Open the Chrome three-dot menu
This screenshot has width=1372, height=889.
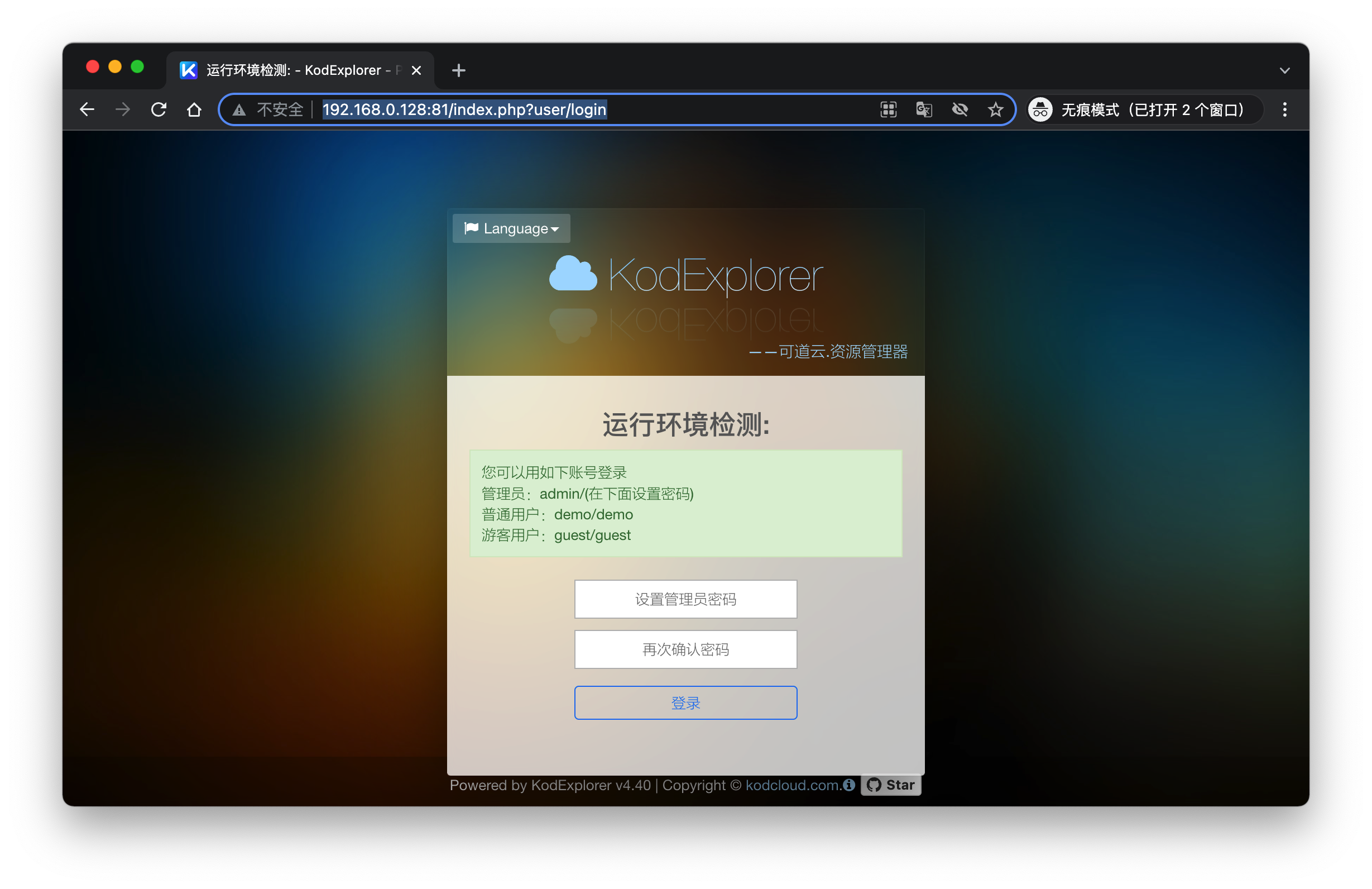[x=1284, y=109]
